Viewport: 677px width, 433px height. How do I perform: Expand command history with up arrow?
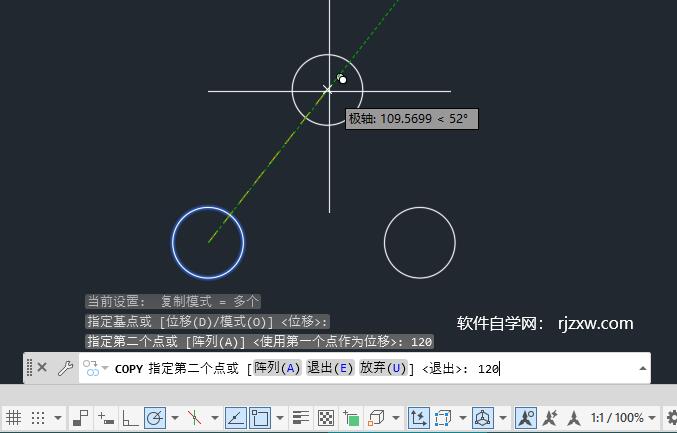click(x=642, y=368)
